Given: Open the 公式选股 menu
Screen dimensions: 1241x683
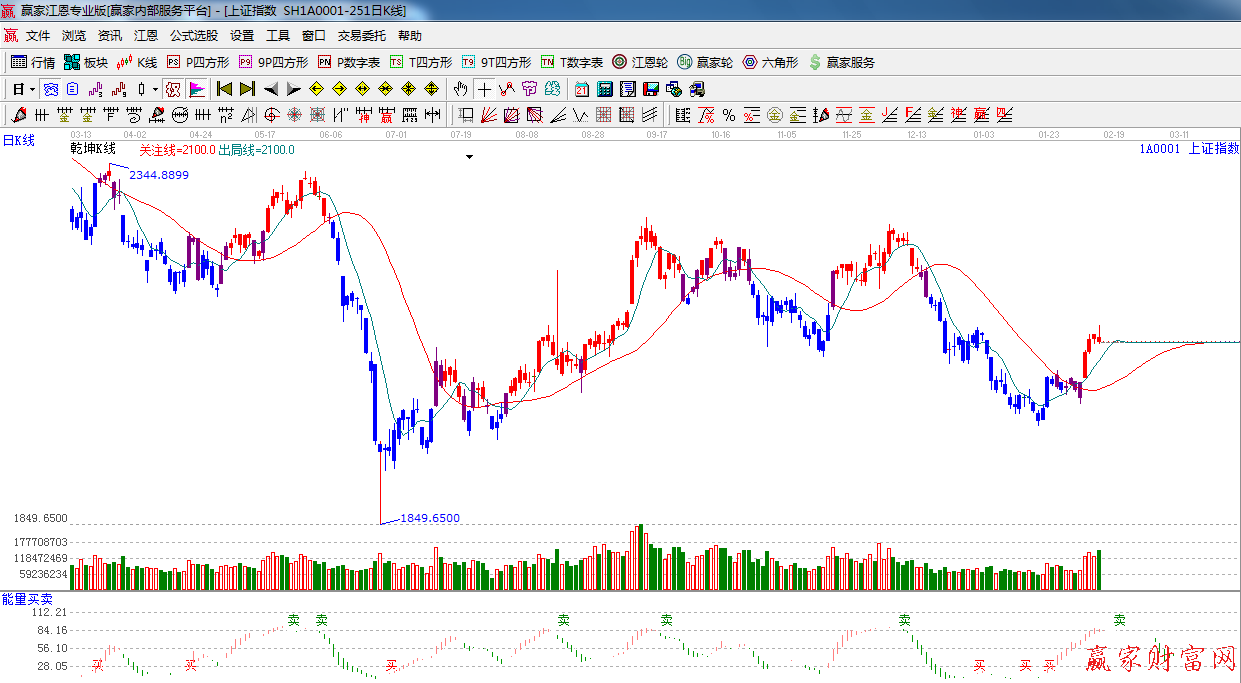Looking at the screenshot, I should (193, 36).
